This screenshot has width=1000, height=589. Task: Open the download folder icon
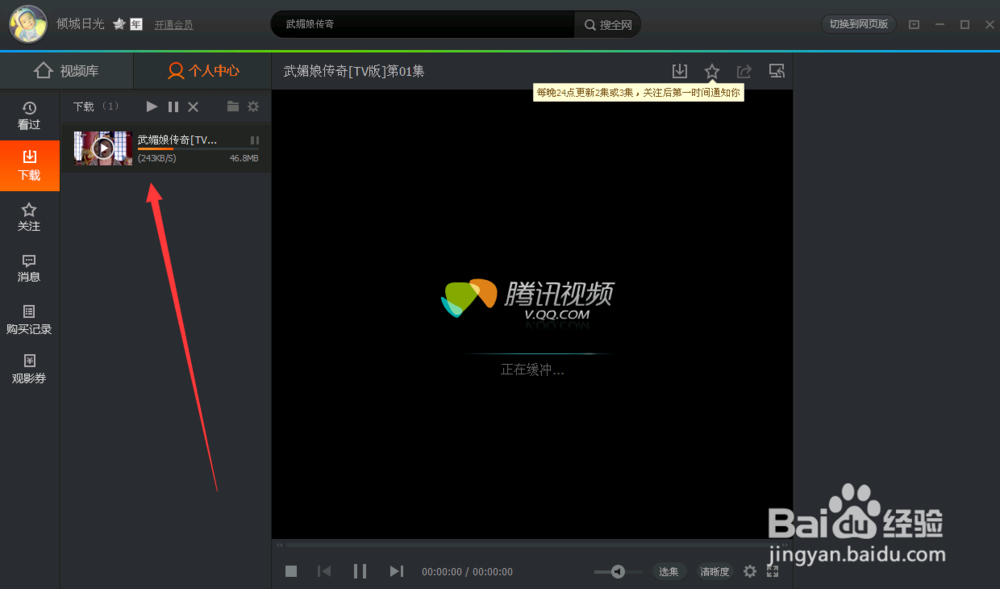click(x=233, y=106)
